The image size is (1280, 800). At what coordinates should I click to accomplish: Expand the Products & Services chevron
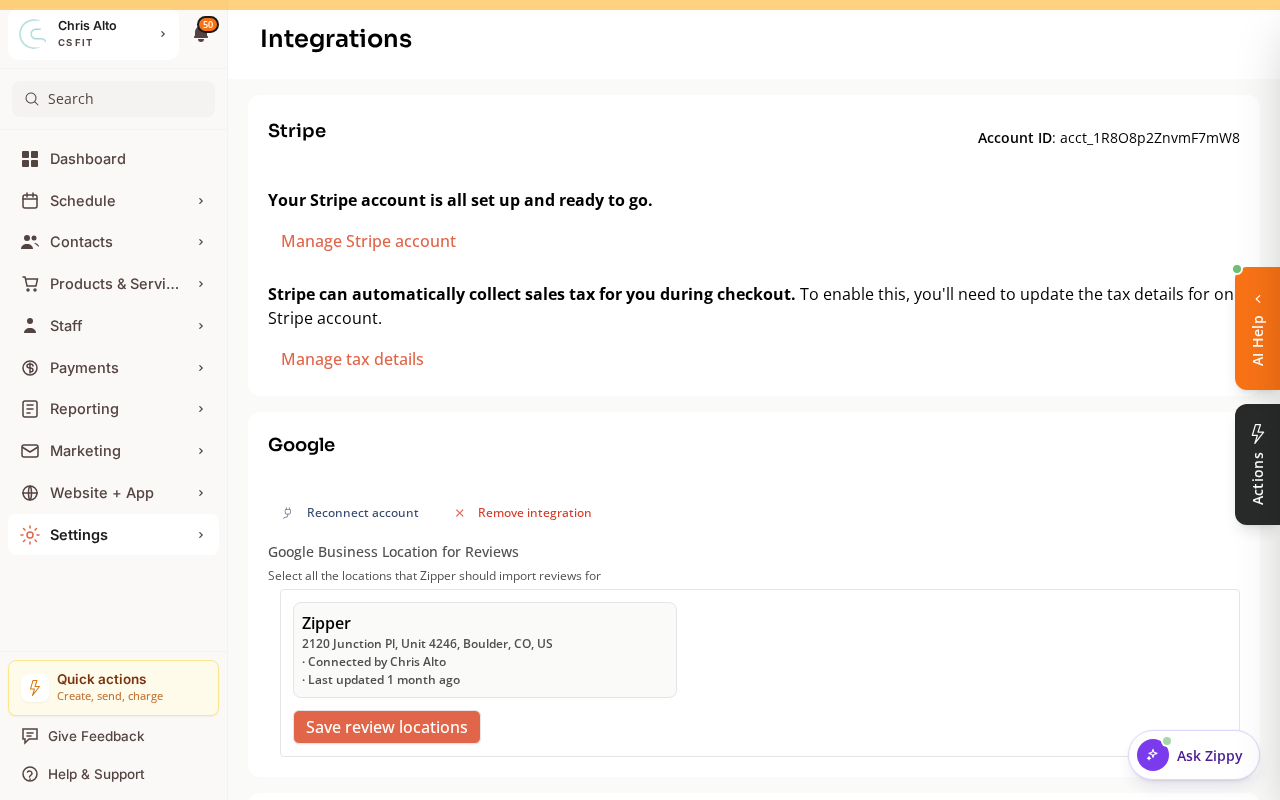point(201,284)
